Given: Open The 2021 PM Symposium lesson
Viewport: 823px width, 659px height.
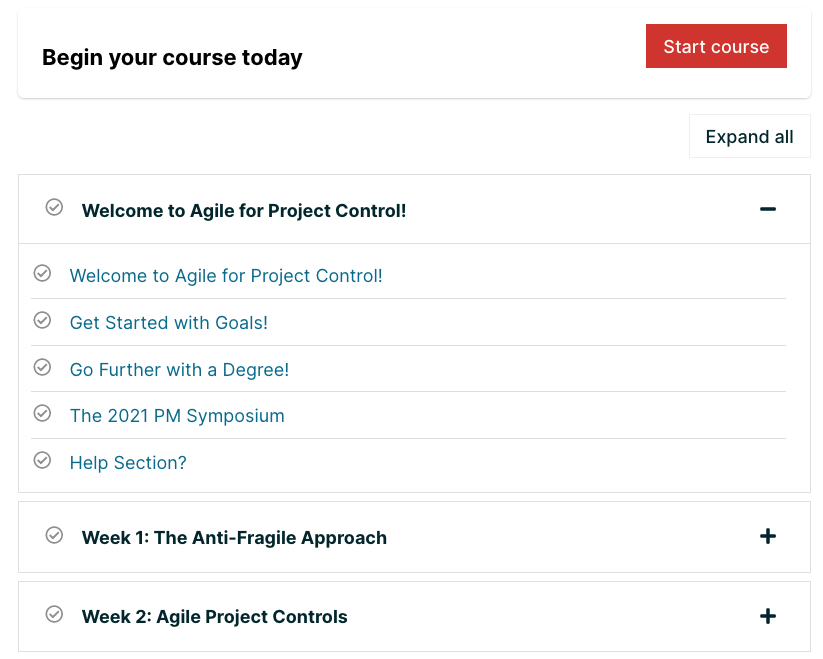Looking at the screenshot, I should [x=176, y=415].
